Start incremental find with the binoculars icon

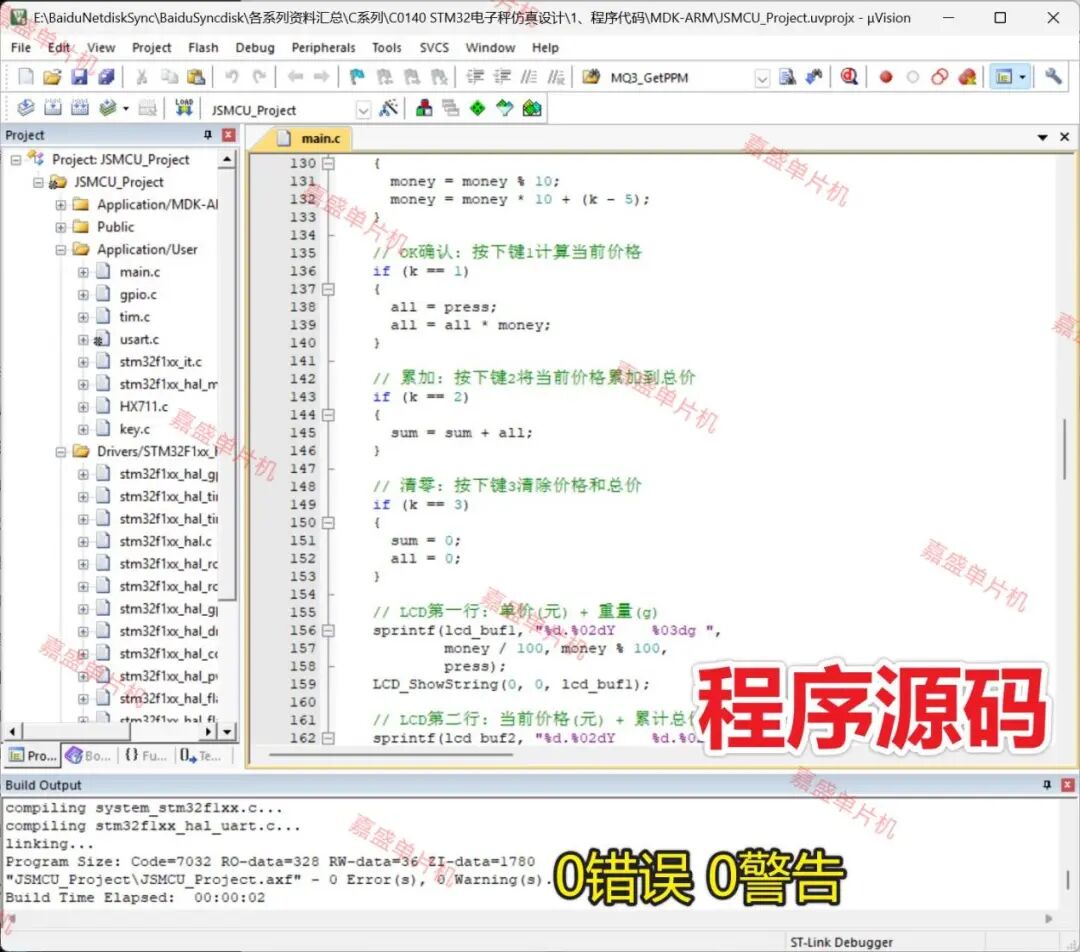pyautogui.click(x=813, y=76)
